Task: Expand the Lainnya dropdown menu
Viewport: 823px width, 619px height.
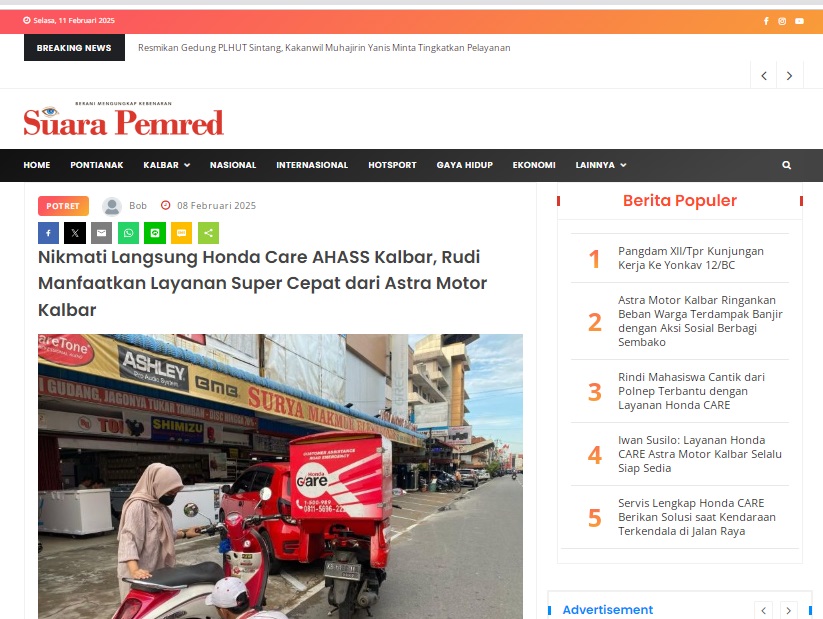Action: (x=601, y=165)
